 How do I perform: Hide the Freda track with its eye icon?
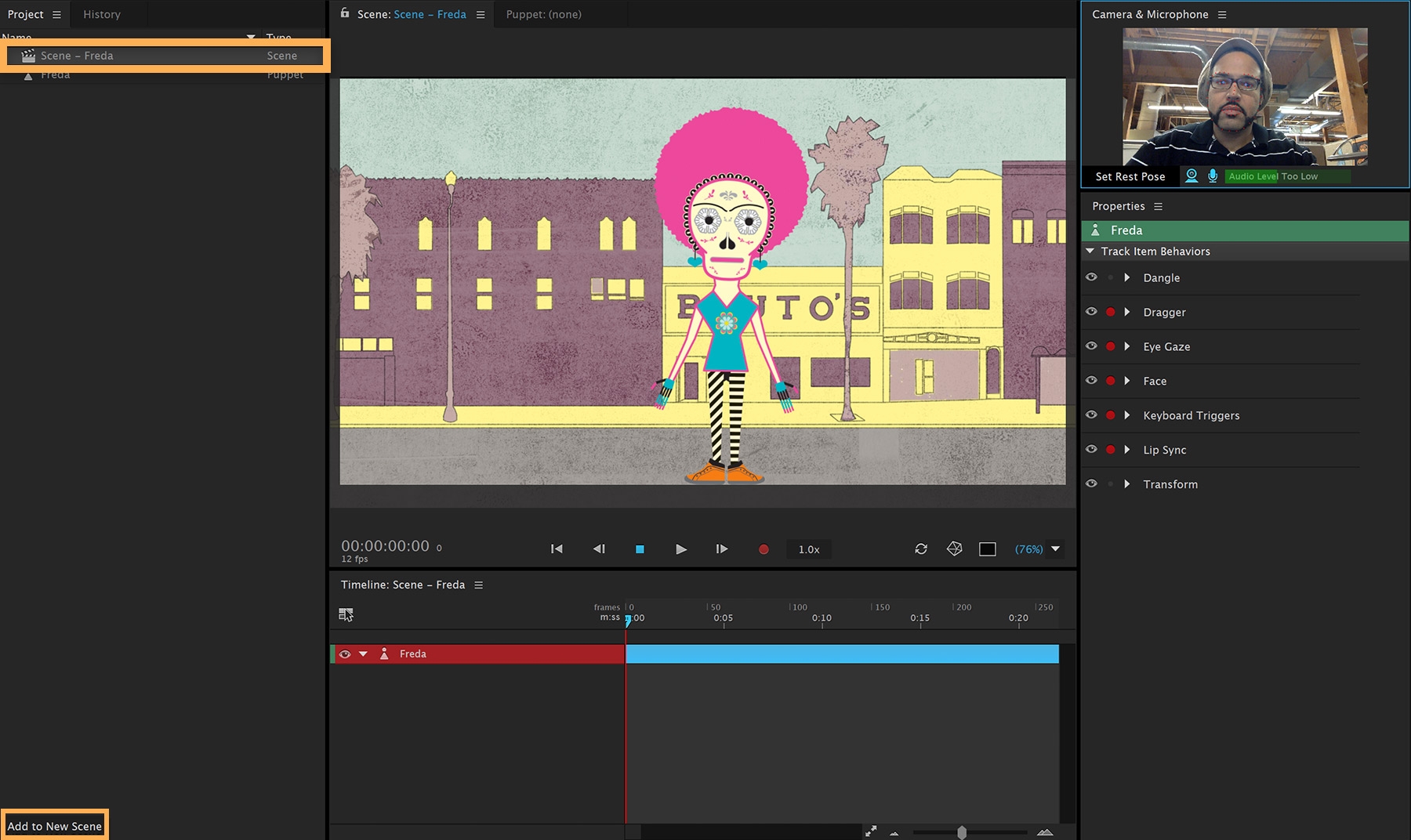pyautogui.click(x=345, y=653)
